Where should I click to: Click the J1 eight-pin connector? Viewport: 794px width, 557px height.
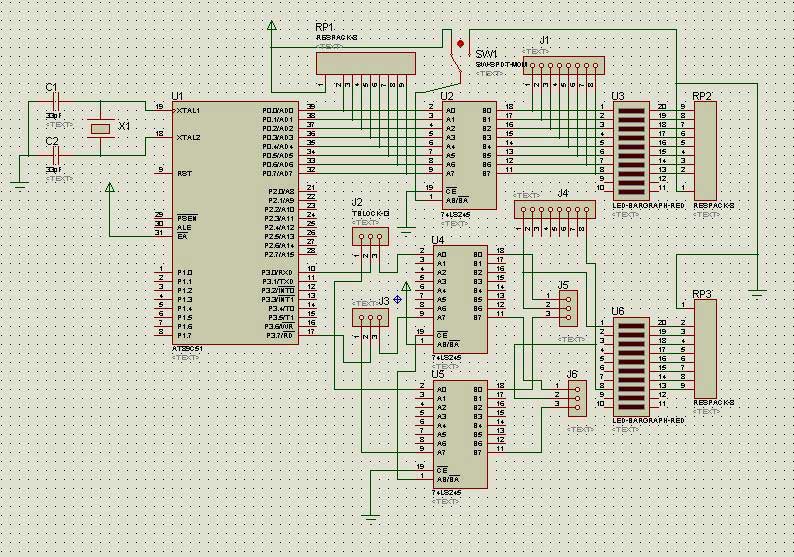tap(566, 64)
